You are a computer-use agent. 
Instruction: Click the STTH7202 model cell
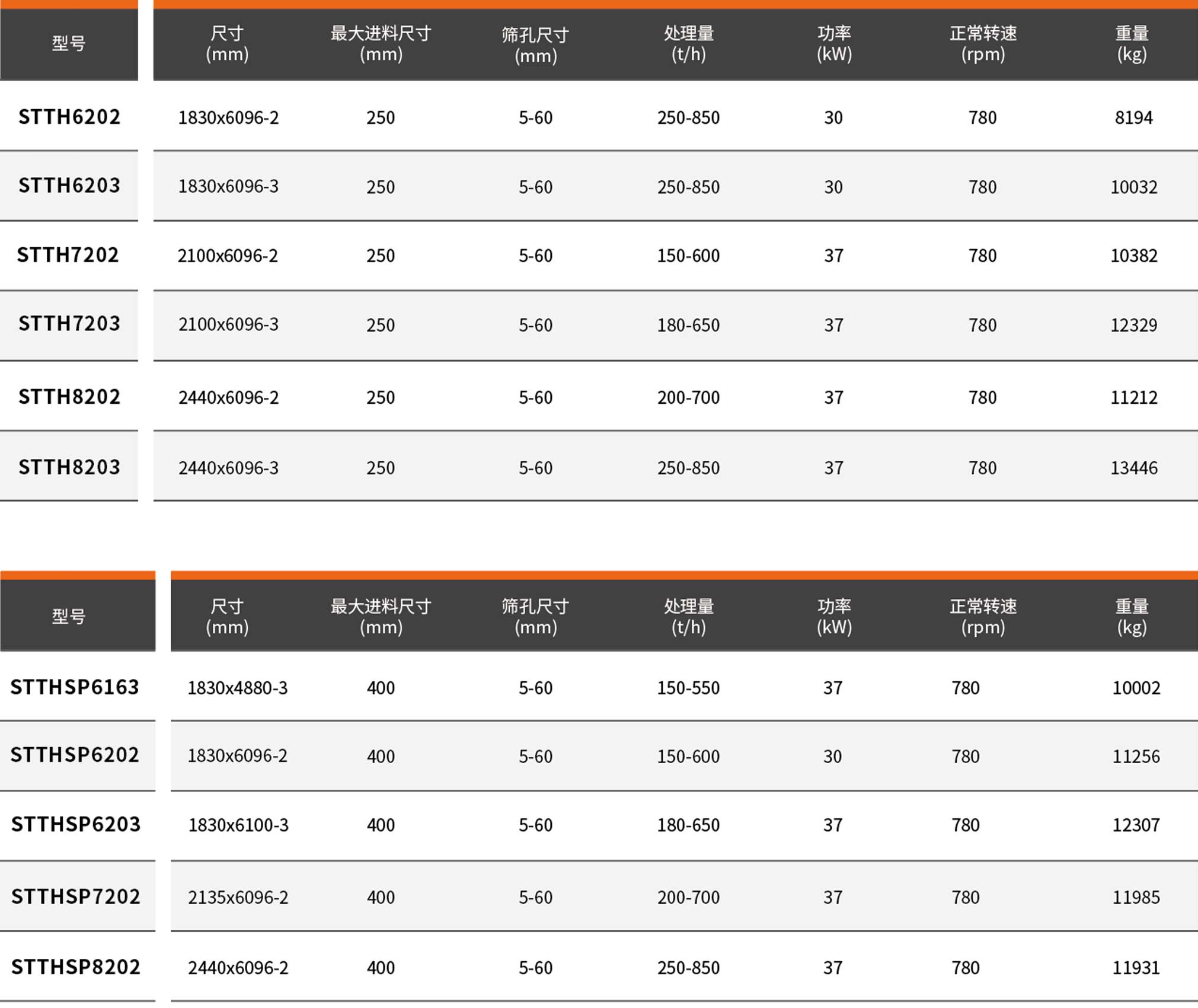coord(68,255)
